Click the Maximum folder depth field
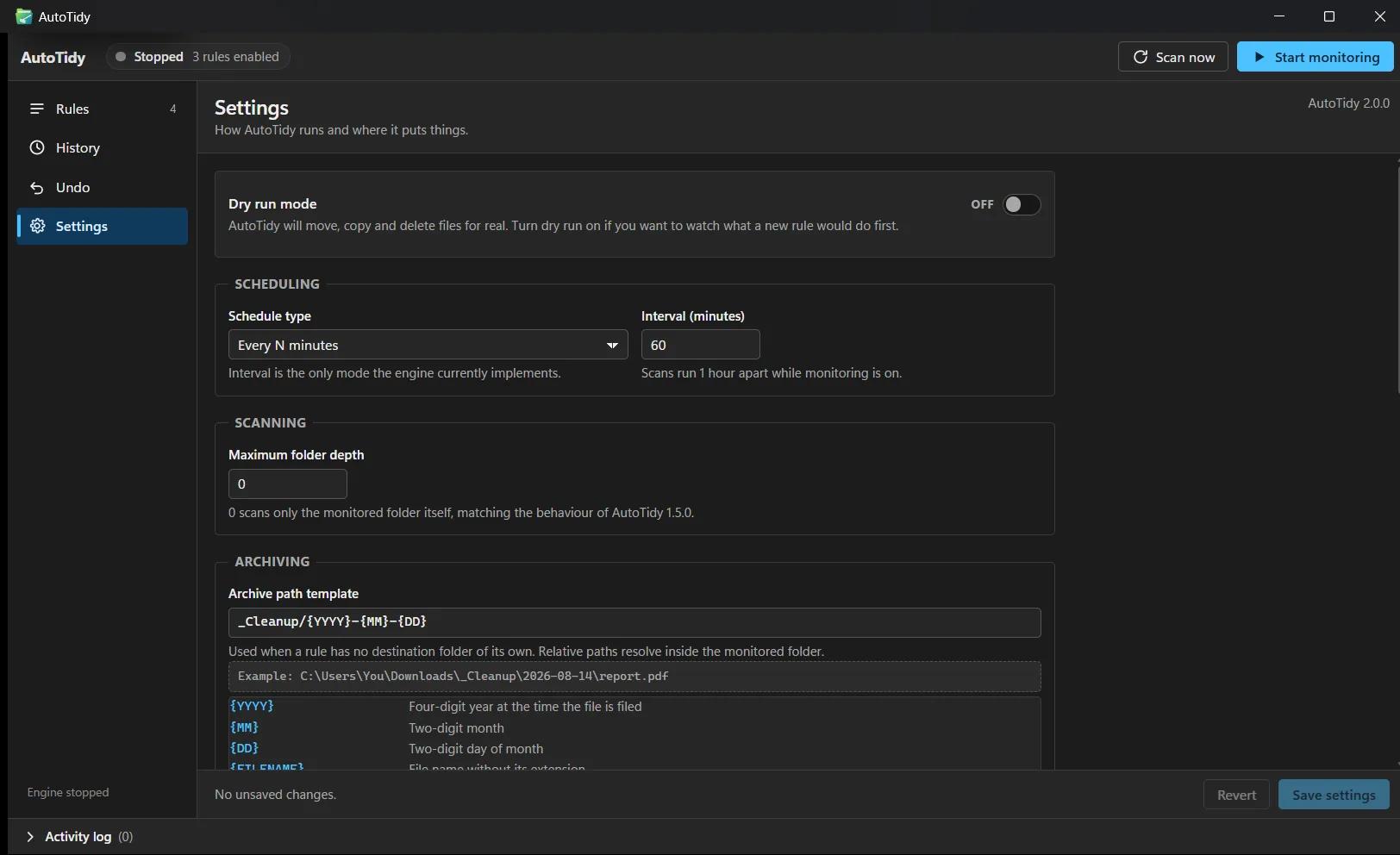The width and height of the screenshot is (1400, 855). click(x=287, y=484)
